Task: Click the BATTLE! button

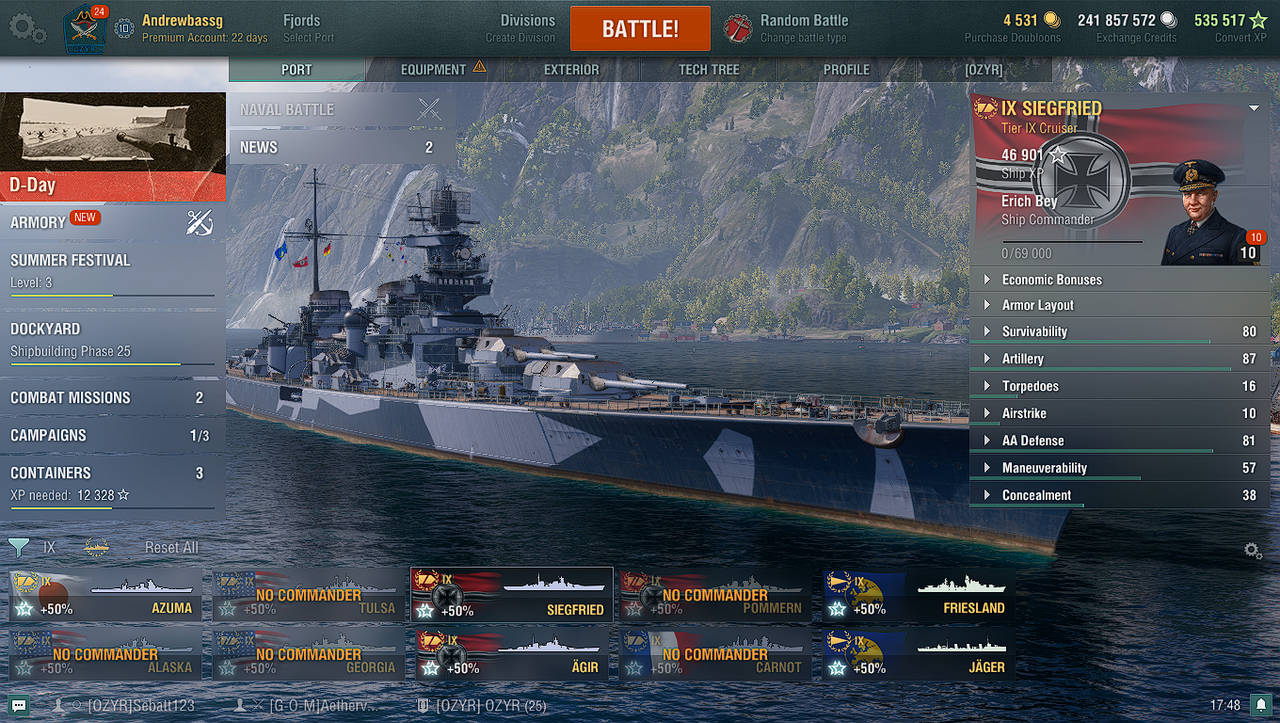Action: click(640, 28)
